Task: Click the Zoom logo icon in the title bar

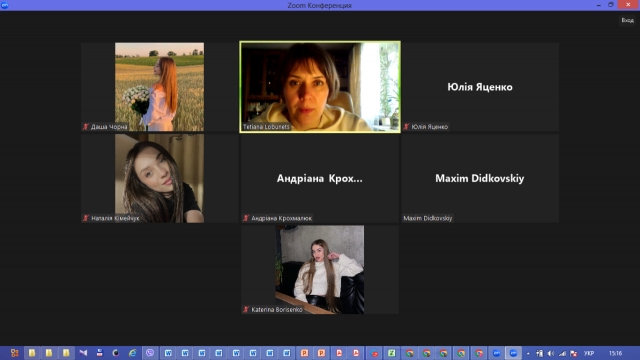Action: click(x=5, y=5)
